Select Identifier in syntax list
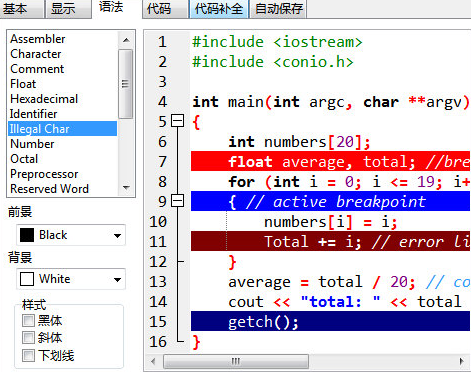Image resolution: width=471 pixels, height=372 pixels. pyautogui.click(x=63, y=114)
